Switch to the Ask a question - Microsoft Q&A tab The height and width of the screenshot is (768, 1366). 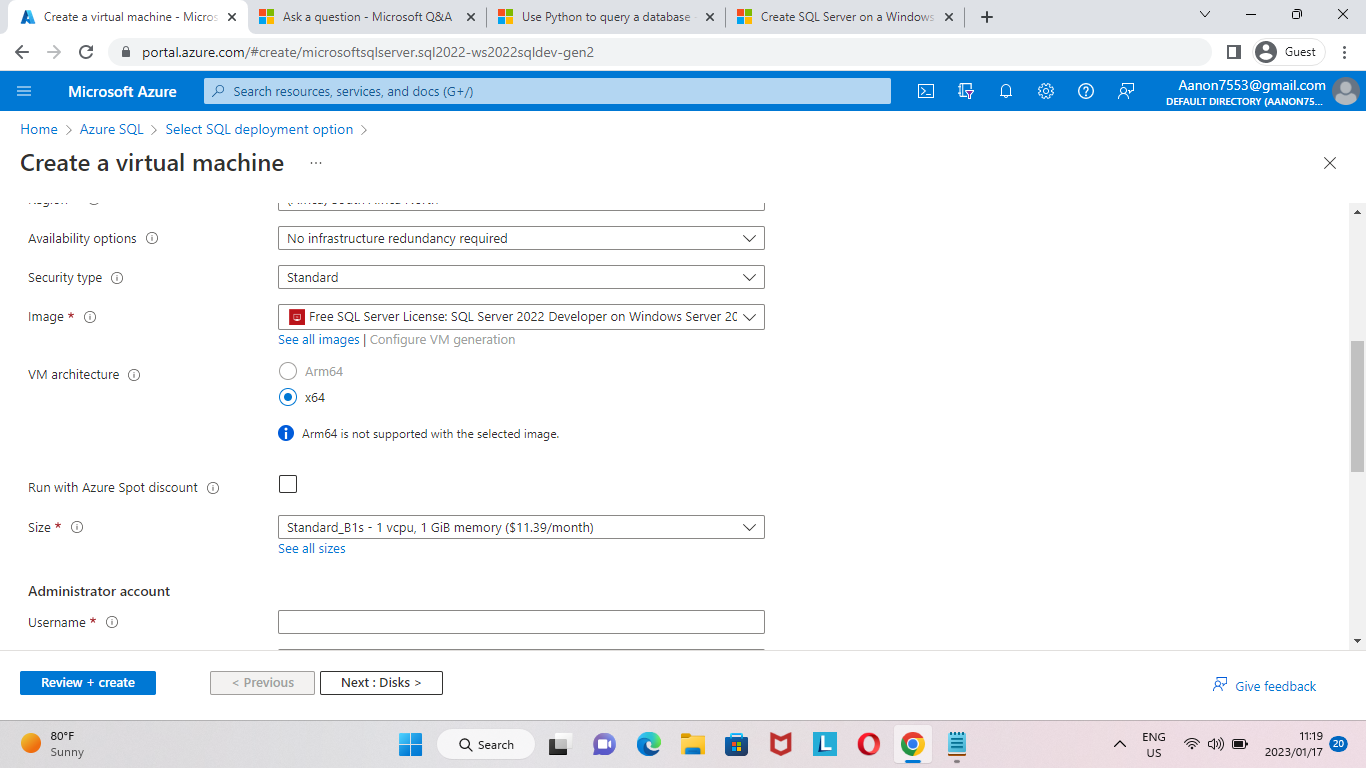[x=366, y=17]
